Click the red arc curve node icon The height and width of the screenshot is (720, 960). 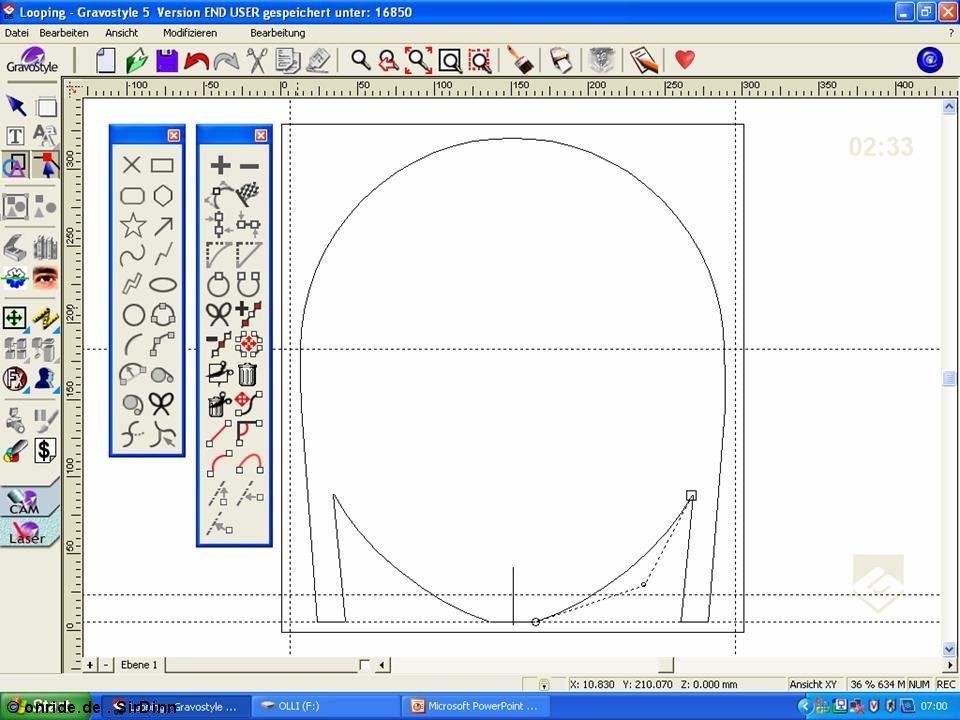pyautogui.click(x=219, y=463)
